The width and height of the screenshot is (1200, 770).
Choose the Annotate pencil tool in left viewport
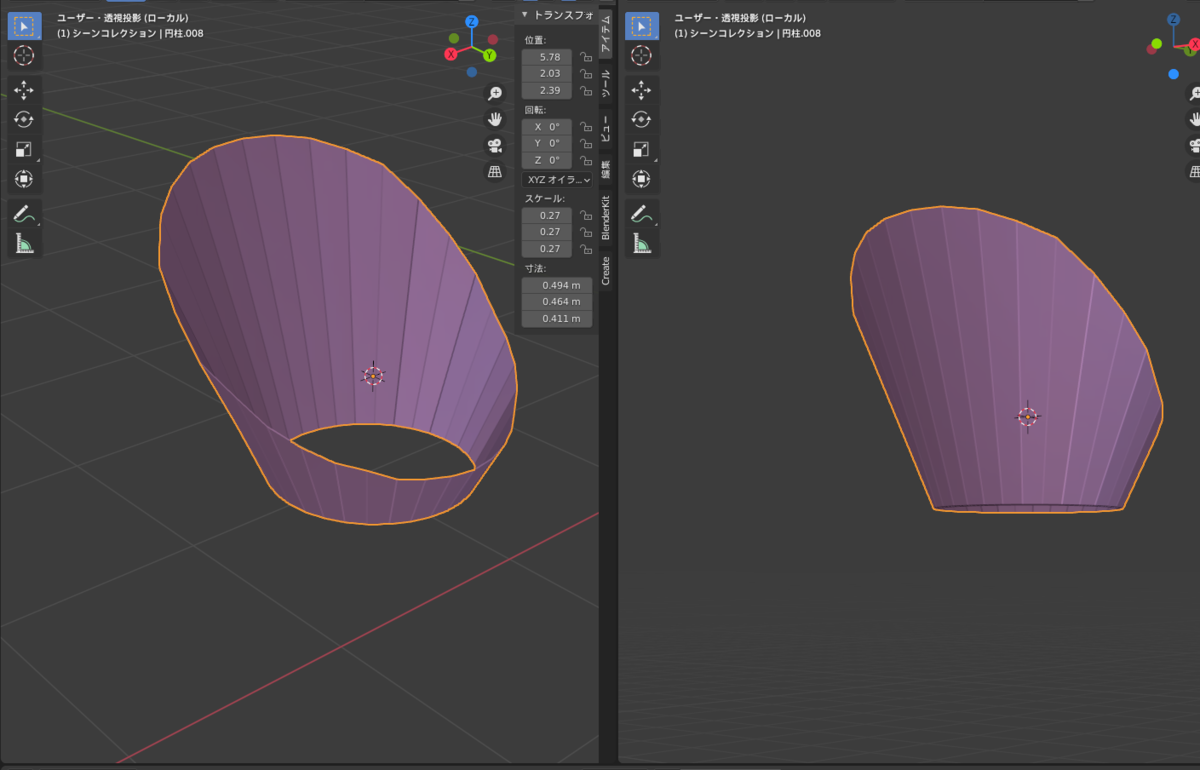point(25,213)
